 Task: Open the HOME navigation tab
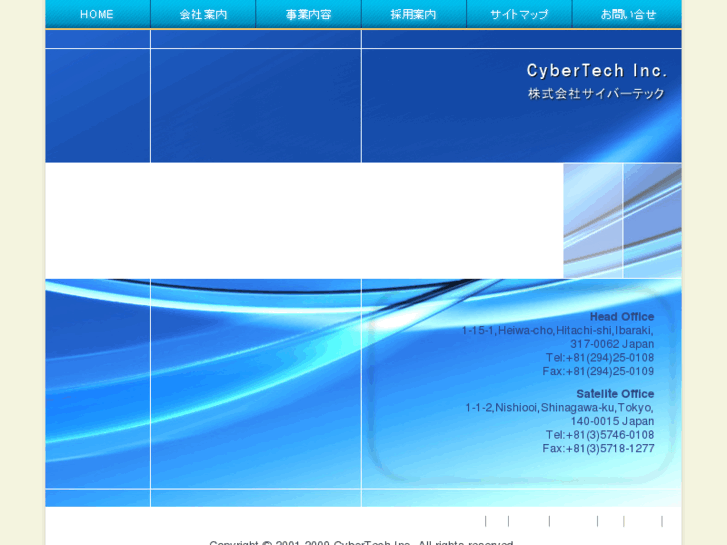[x=98, y=14]
